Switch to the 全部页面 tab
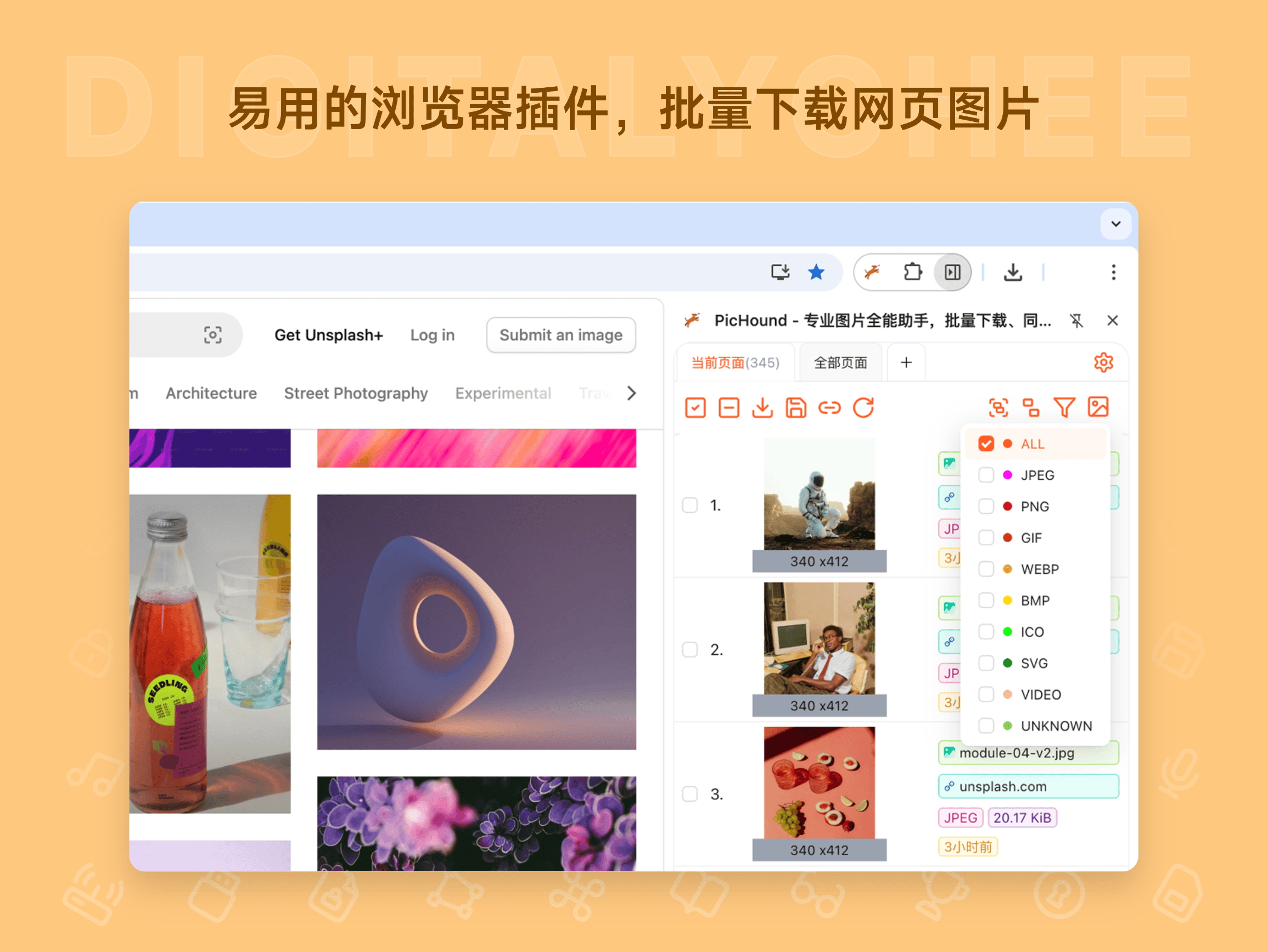The height and width of the screenshot is (952, 1268). click(x=840, y=362)
